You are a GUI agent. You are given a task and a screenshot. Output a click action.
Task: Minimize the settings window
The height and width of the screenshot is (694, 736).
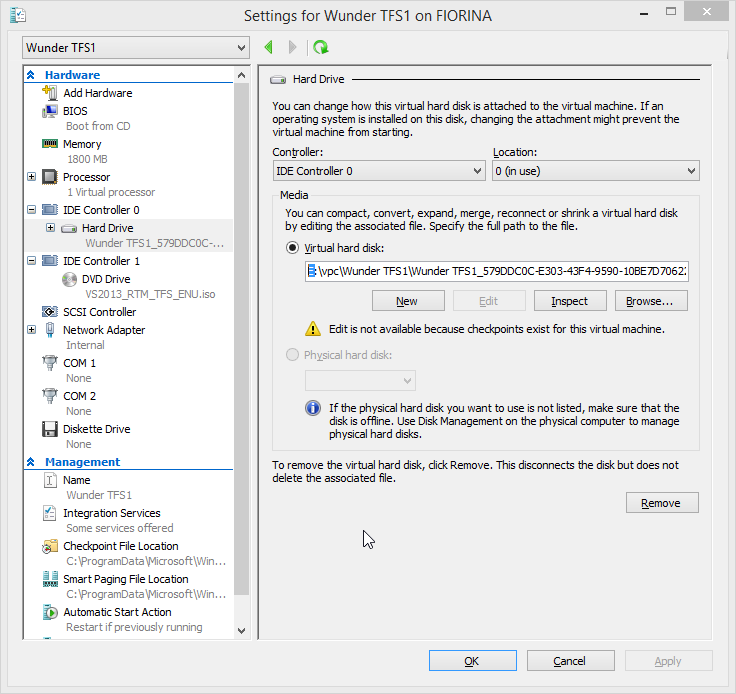click(x=644, y=13)
